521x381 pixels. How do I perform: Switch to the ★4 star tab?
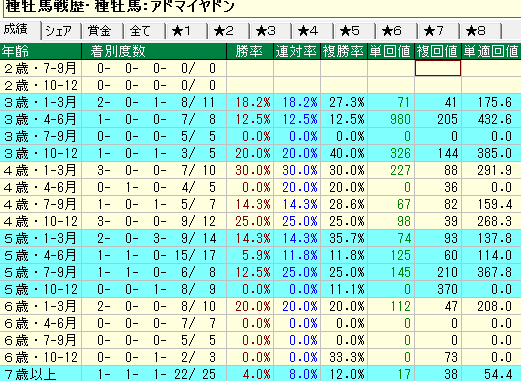[313, 32]
